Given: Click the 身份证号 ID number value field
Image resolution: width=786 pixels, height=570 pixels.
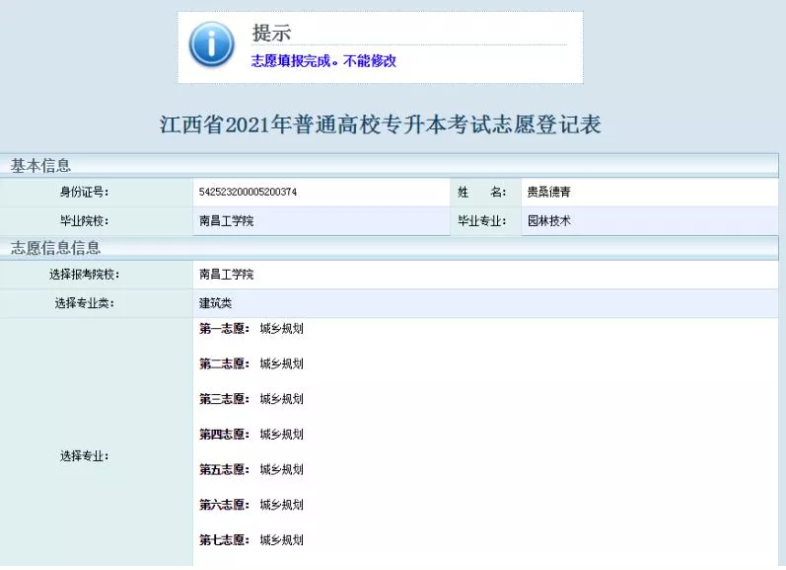Looking at the screenshot, I should click(x=248, y=192).
